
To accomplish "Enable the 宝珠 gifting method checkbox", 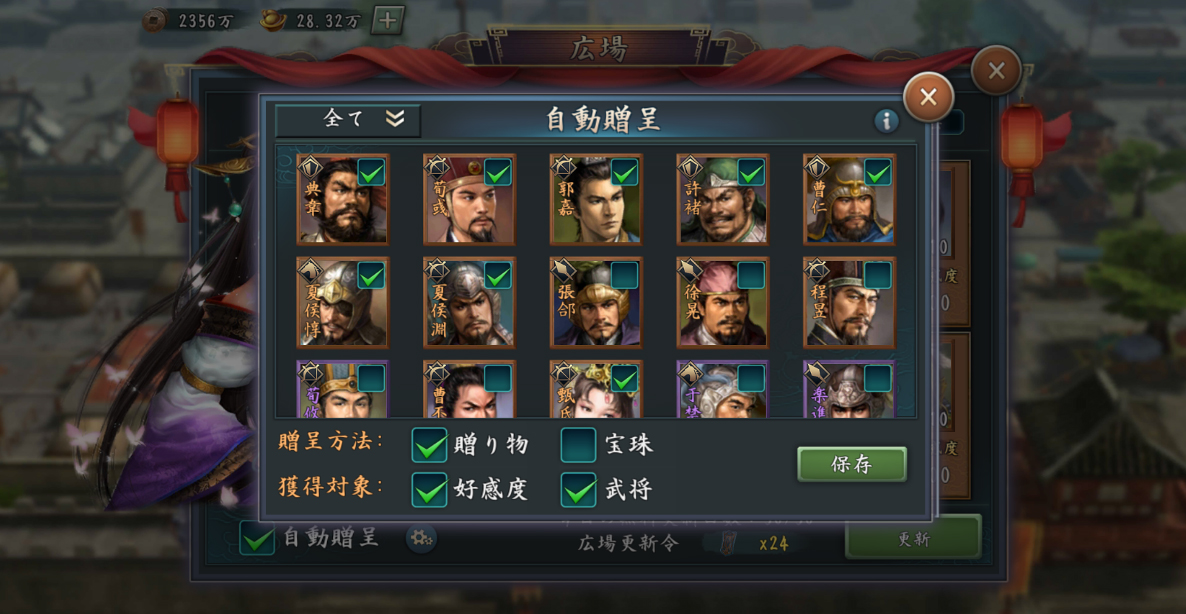I will tap(579, 445).
